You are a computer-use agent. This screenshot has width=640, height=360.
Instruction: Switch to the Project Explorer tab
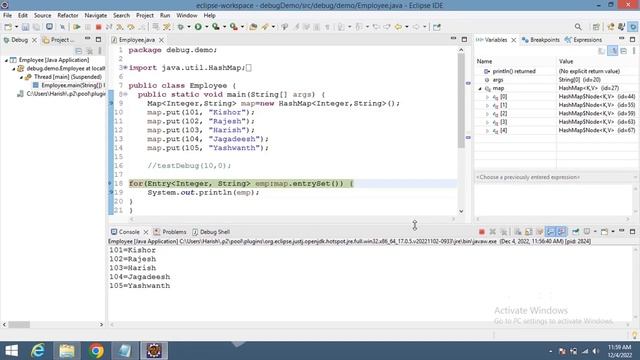coord(59,40)
